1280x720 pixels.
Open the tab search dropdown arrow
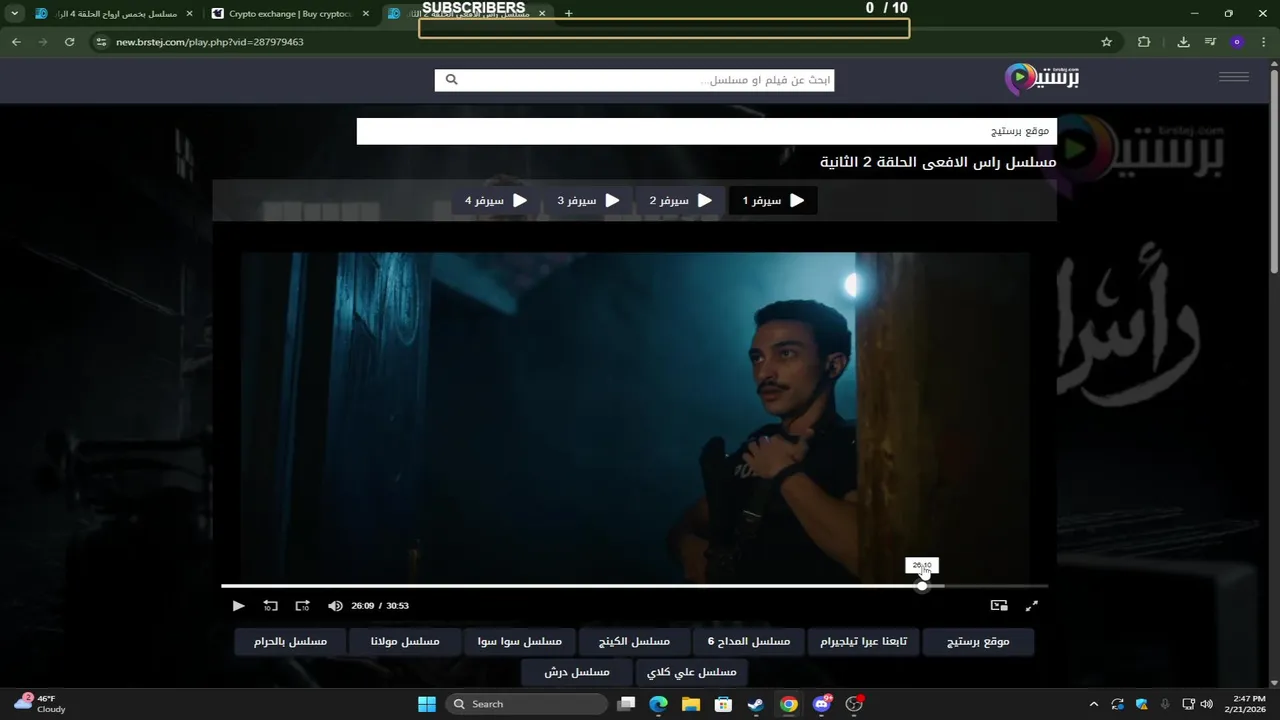coord(14,14)
